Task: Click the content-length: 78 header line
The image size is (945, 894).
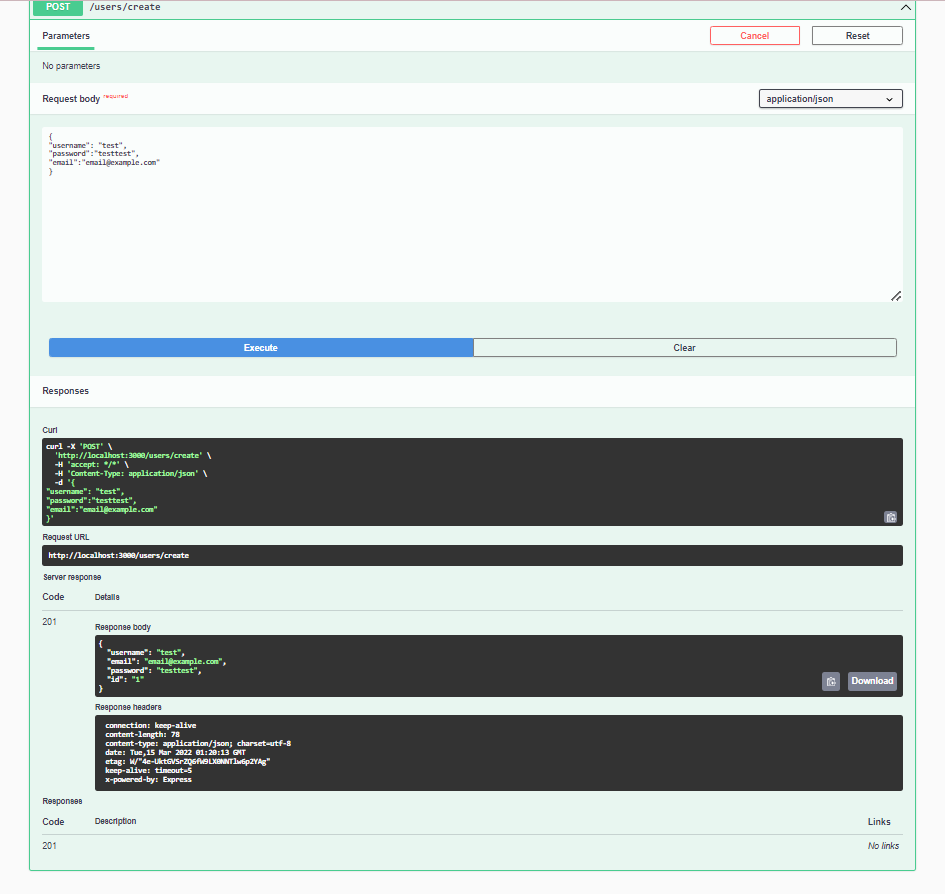Action: (142, 734)
